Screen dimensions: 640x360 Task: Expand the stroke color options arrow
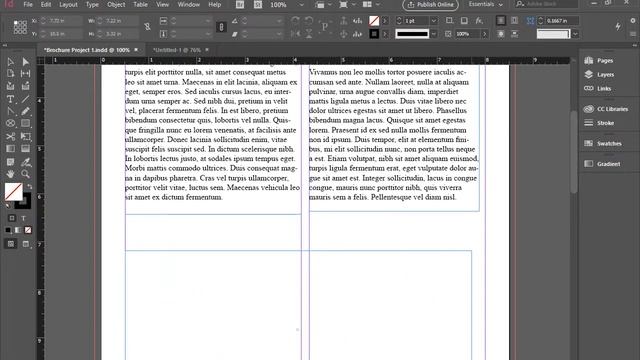[x=384, y=34]
